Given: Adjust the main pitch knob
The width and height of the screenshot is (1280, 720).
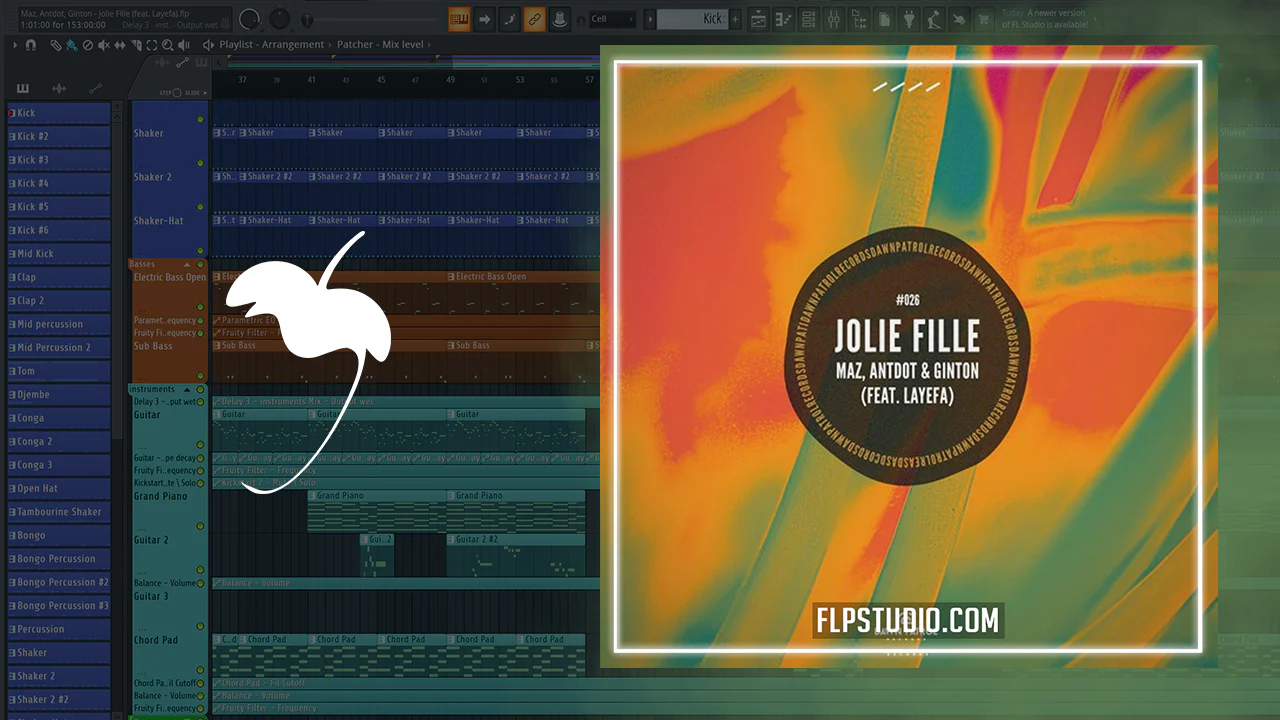Looking at the screenshot, I should 280,18.
